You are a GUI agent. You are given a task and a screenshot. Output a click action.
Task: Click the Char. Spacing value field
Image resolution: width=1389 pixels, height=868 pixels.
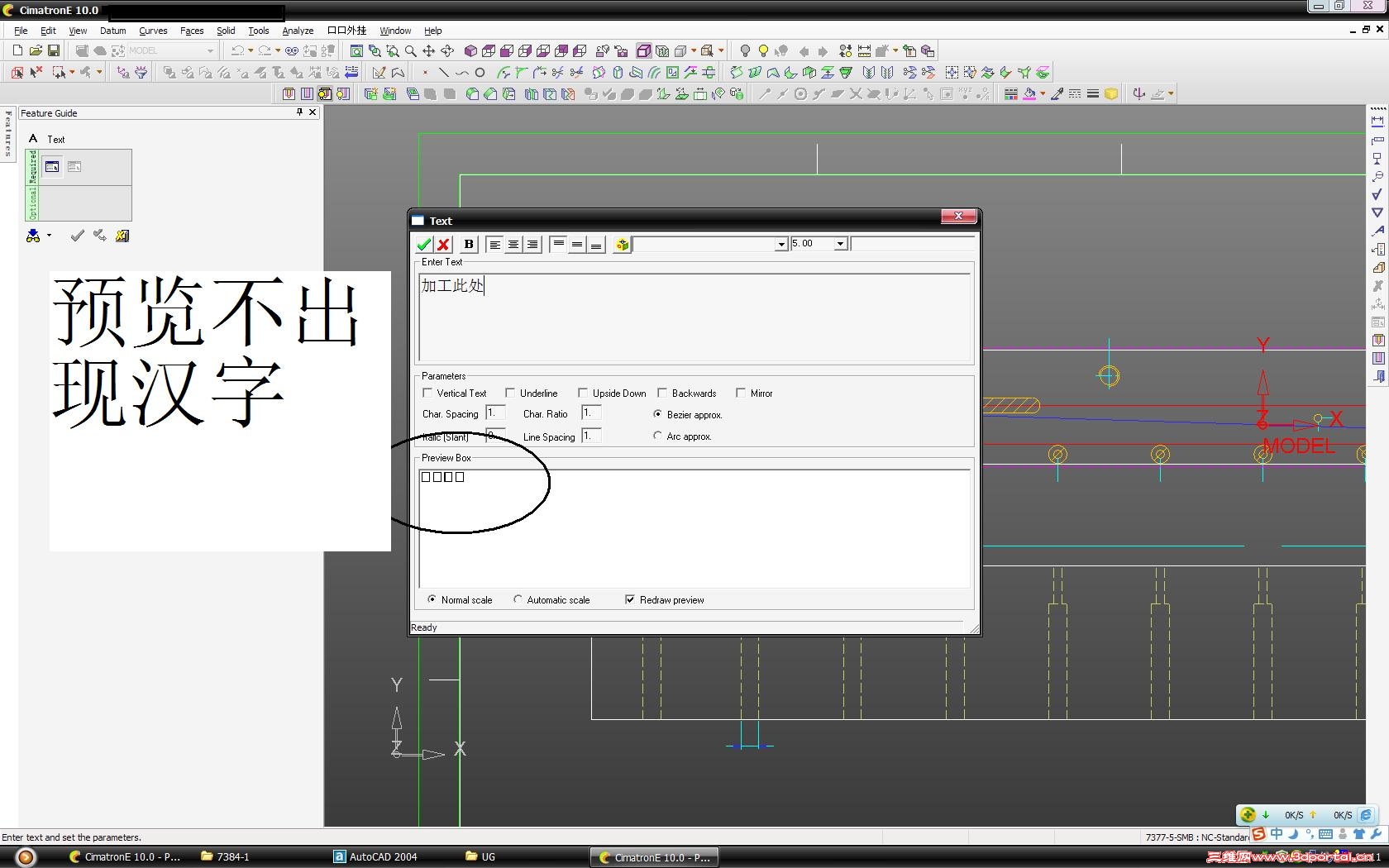point(495,413)
